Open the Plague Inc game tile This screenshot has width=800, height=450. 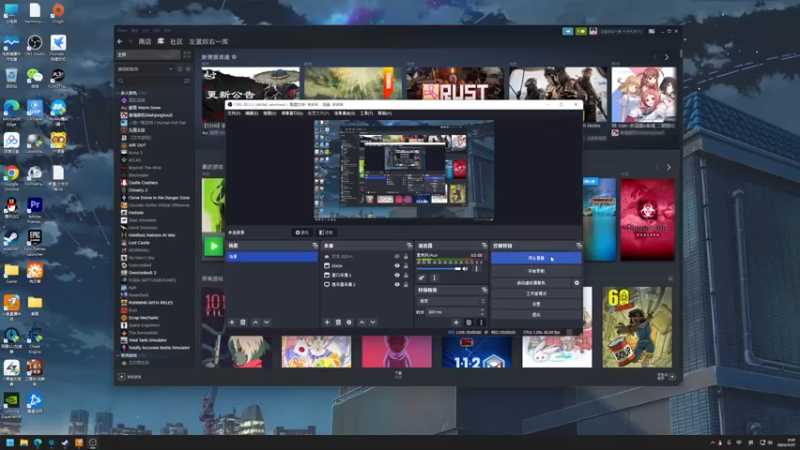(647, 219)
